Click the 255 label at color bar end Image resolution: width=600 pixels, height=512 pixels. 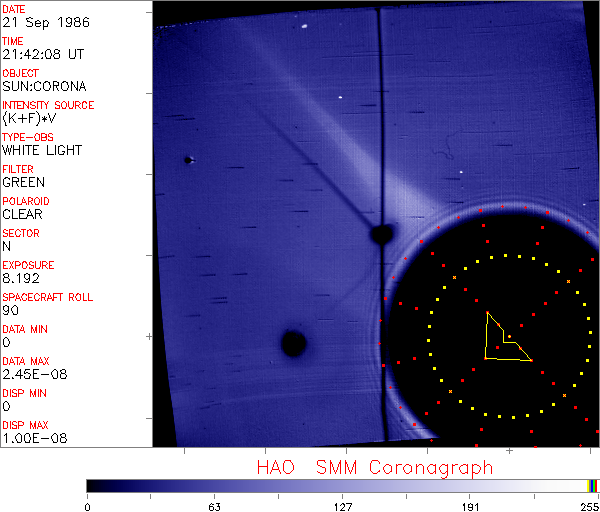587,505
